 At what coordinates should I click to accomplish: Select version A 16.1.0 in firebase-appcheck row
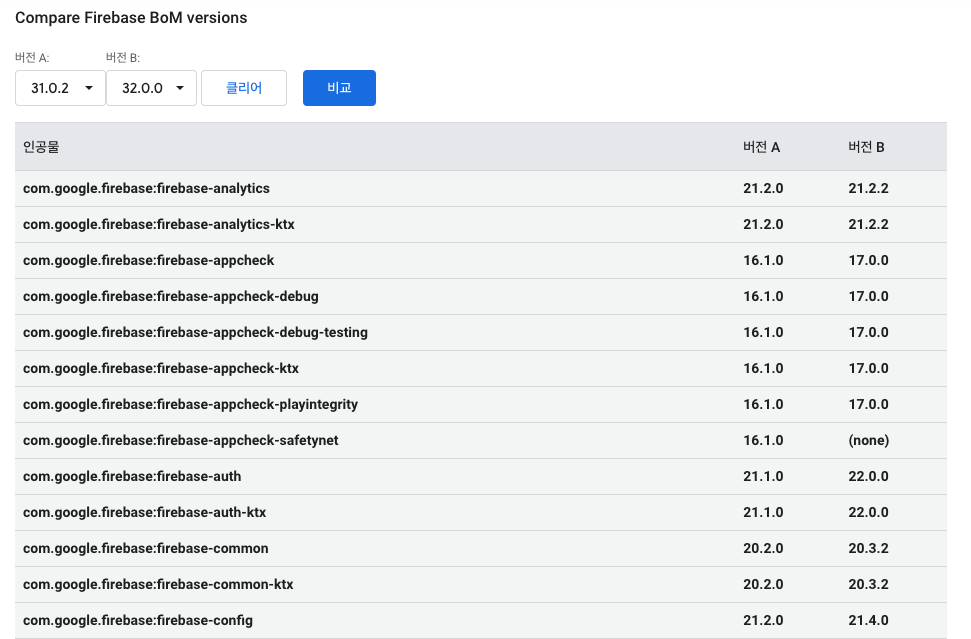coord(763,260)
